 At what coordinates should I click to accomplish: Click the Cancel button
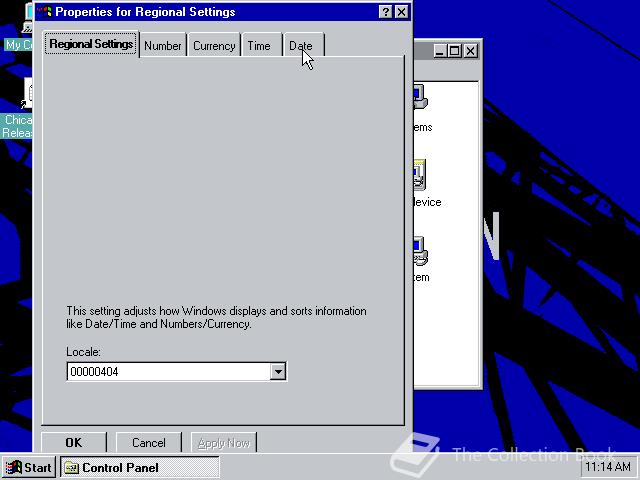pyautogui.click(x=149, y=442)
